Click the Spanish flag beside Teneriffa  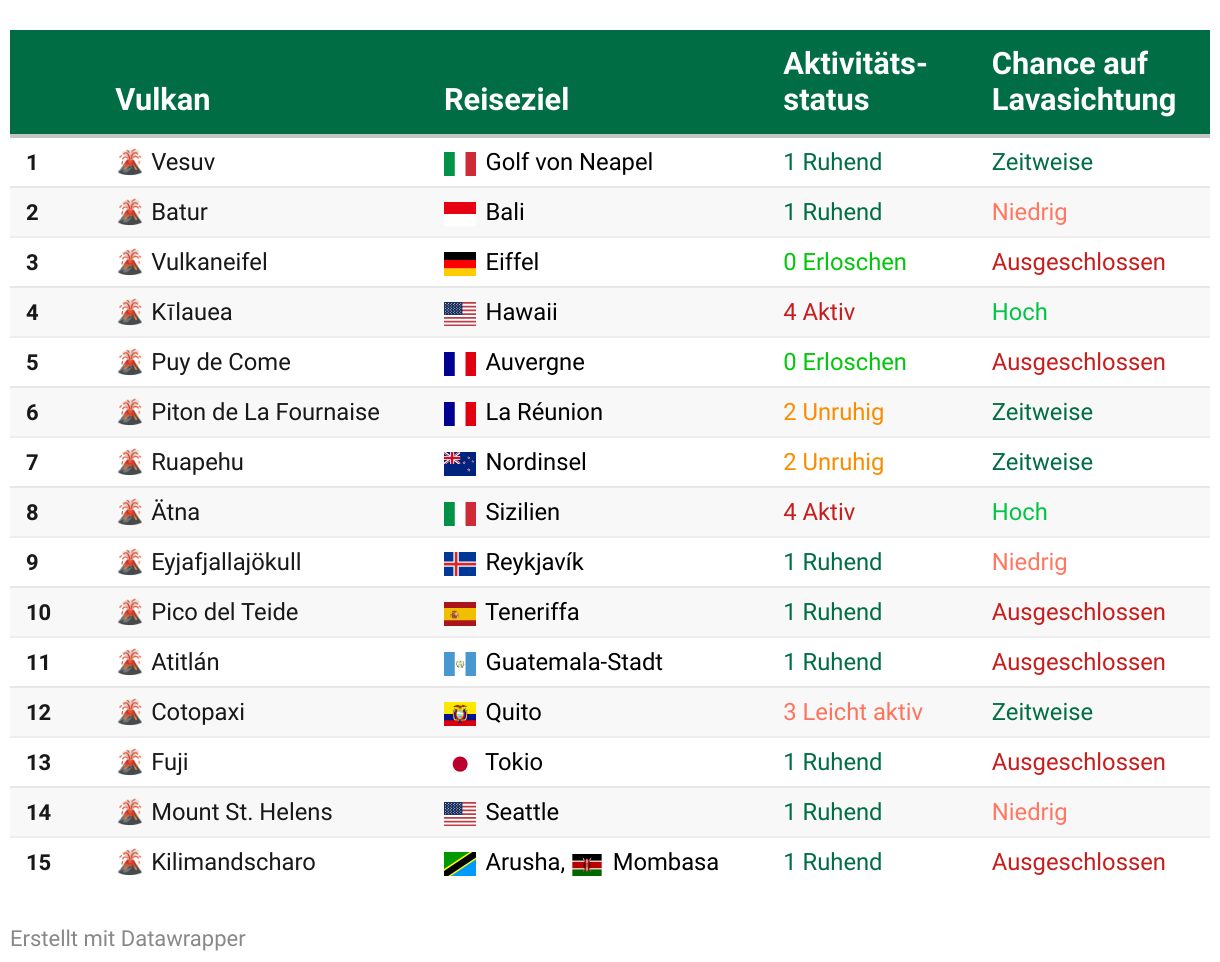[460, 613]
